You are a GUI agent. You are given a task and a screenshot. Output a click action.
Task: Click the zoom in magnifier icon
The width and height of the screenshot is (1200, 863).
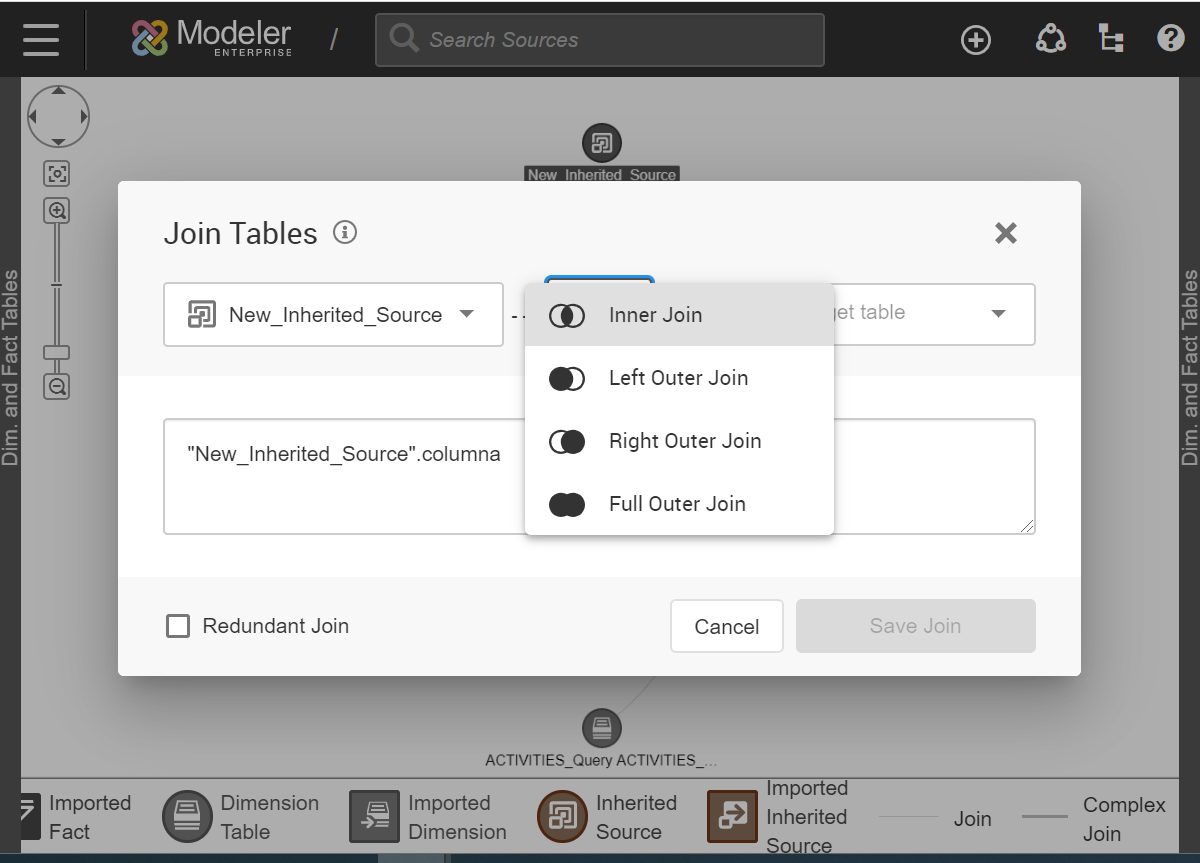[x=57, y=211]
